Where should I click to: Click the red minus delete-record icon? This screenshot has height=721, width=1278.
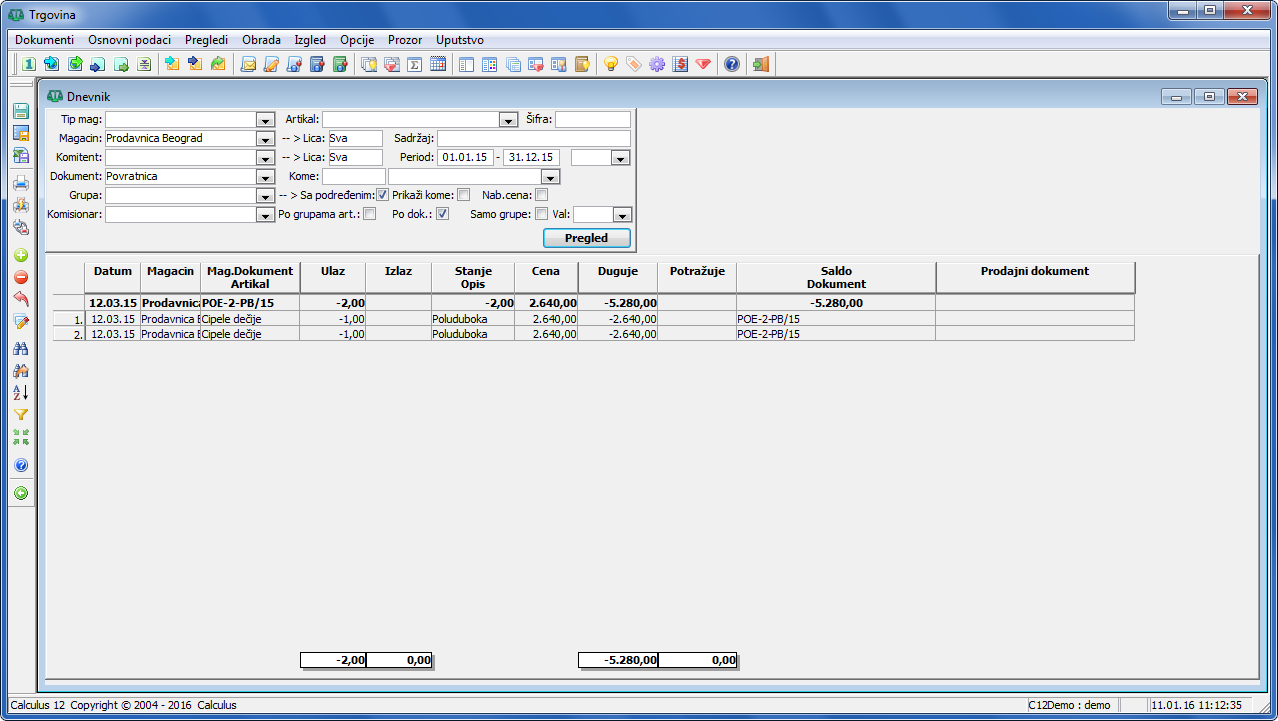[x=21, y=277]
